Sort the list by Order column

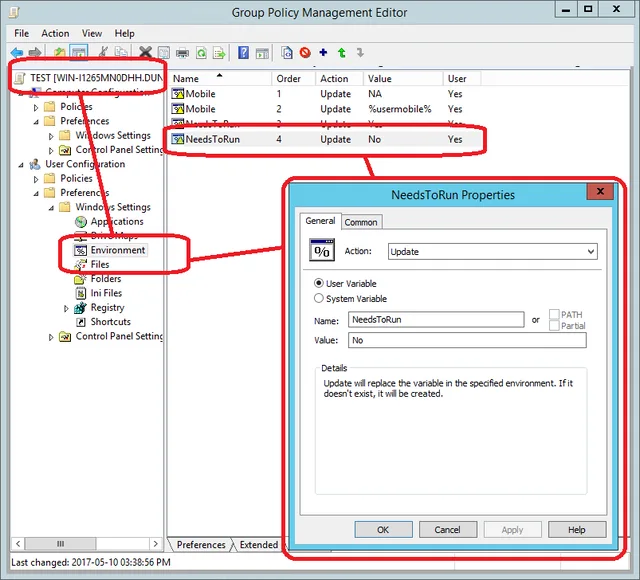293,78
